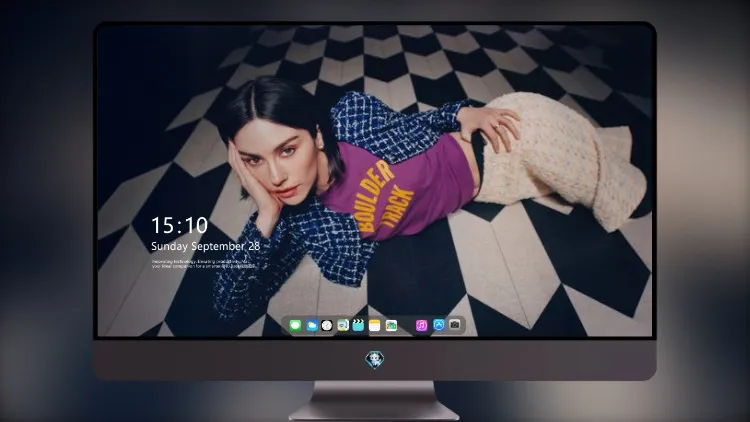Open the blue App Store icon

(x=439, y=325)
